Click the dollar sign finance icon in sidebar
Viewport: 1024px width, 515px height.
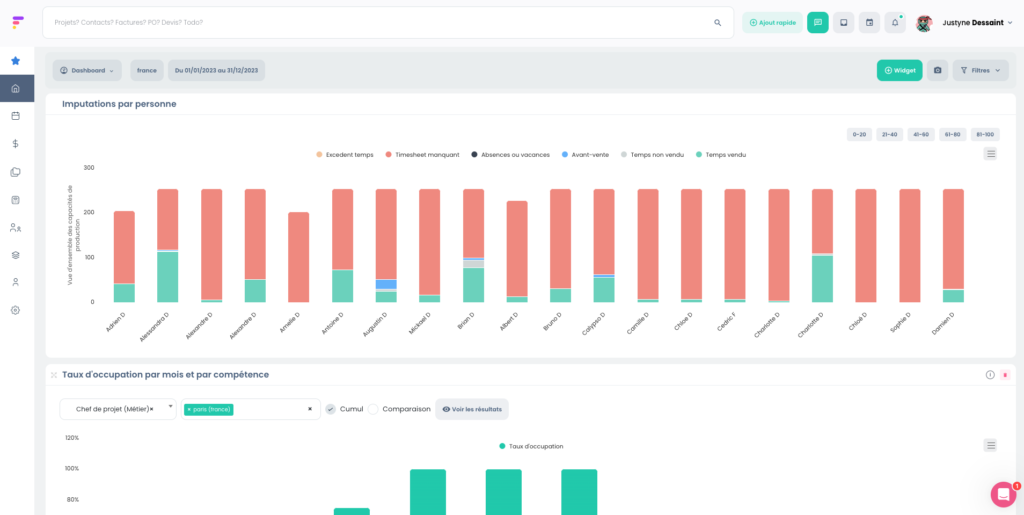coord(15,144)
